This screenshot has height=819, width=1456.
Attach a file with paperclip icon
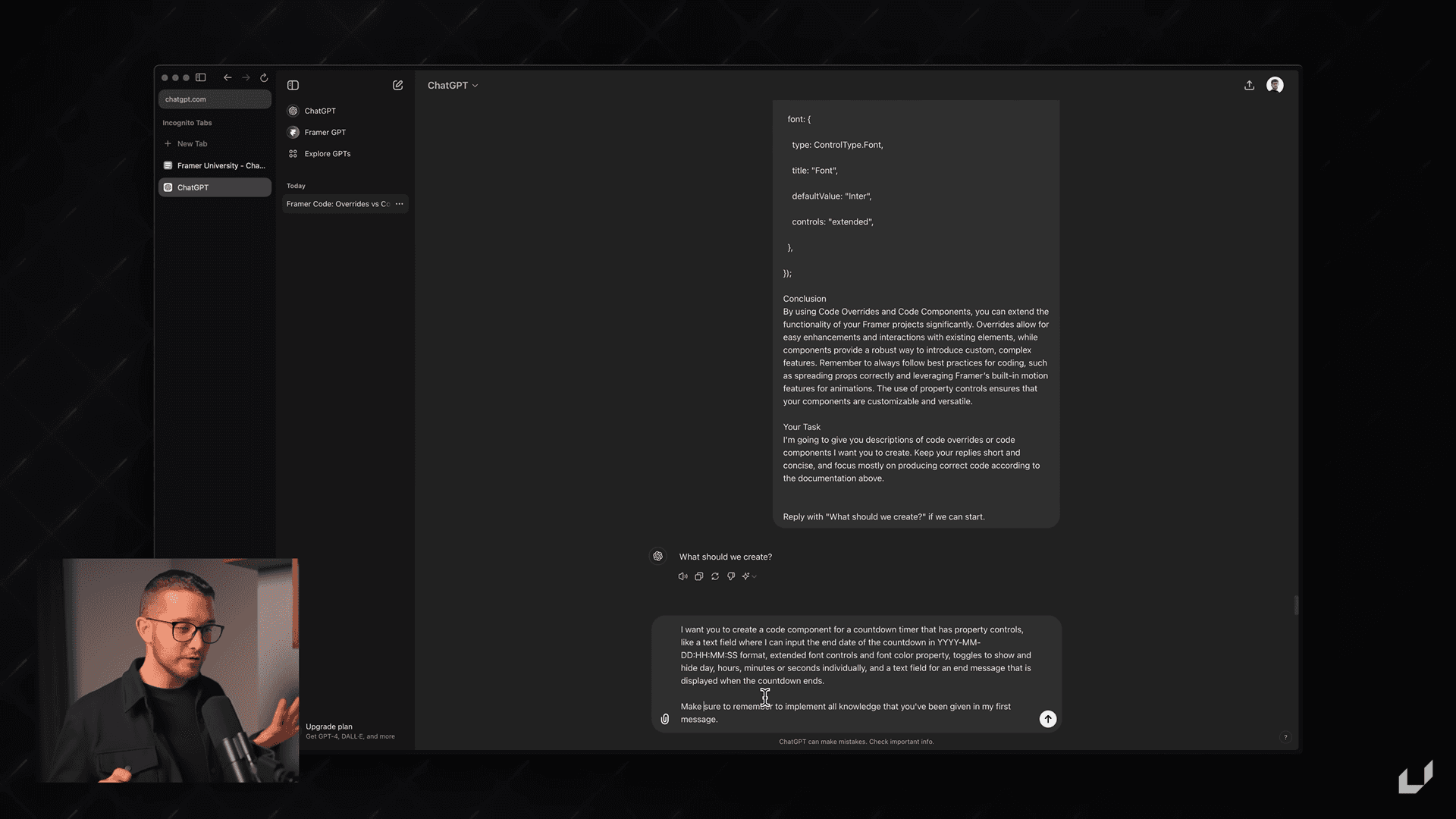(665, 719)
